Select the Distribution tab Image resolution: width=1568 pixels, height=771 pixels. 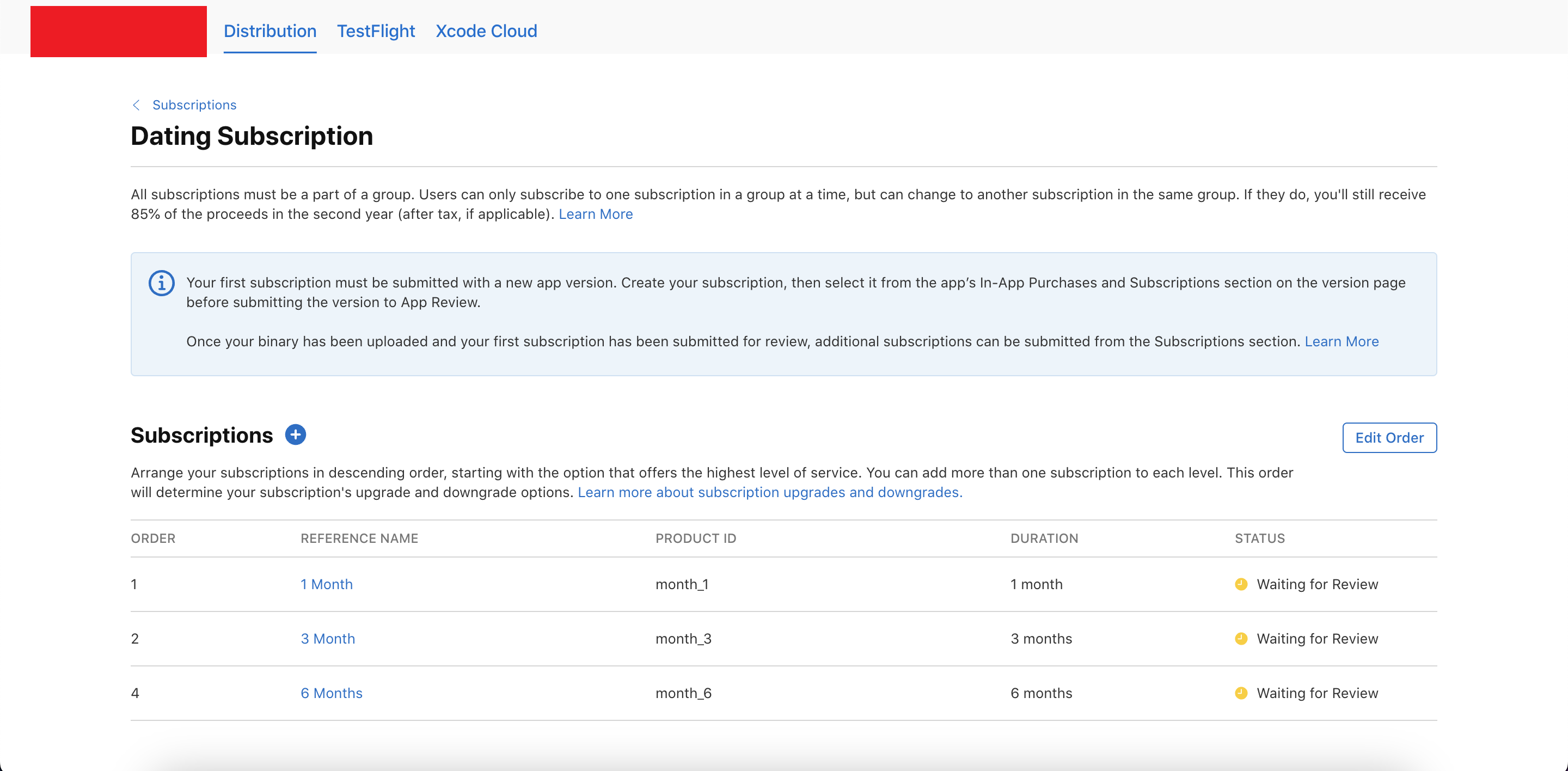click(269, 31)
